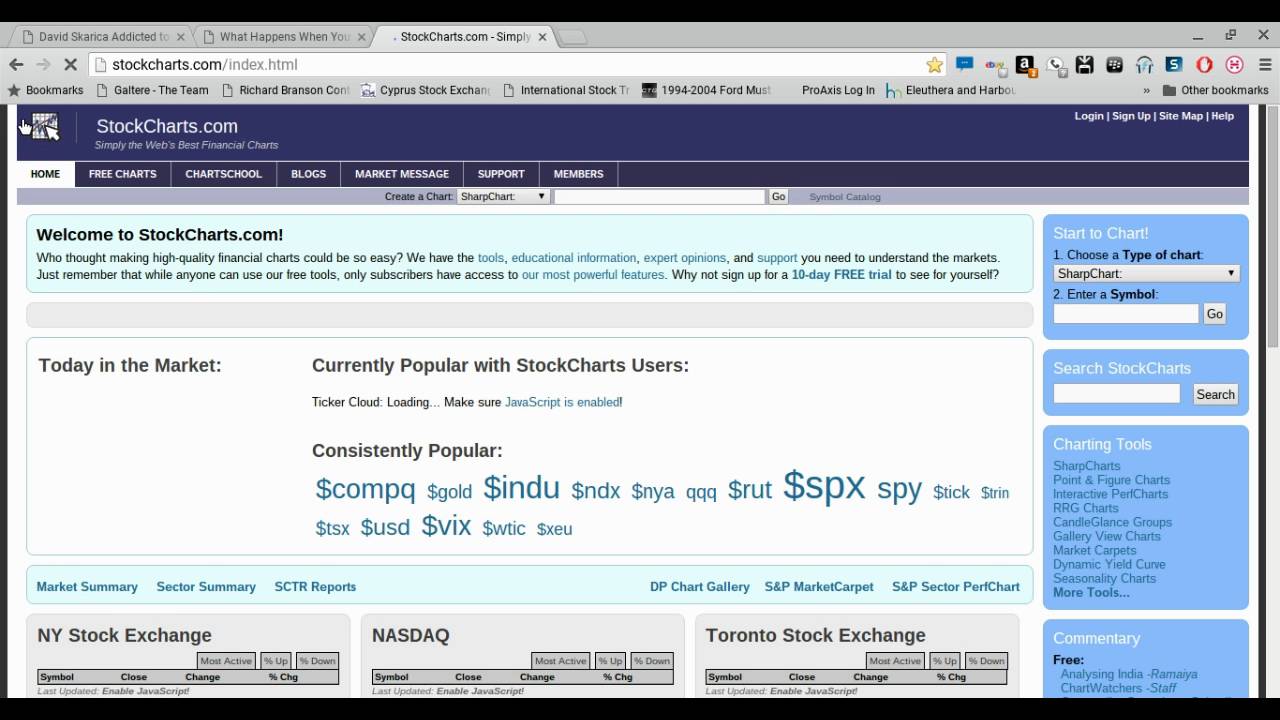This screenshot has height=720, width=1280.
Task: Open the SUPPORT navigation tab
Action: [501, 174]
